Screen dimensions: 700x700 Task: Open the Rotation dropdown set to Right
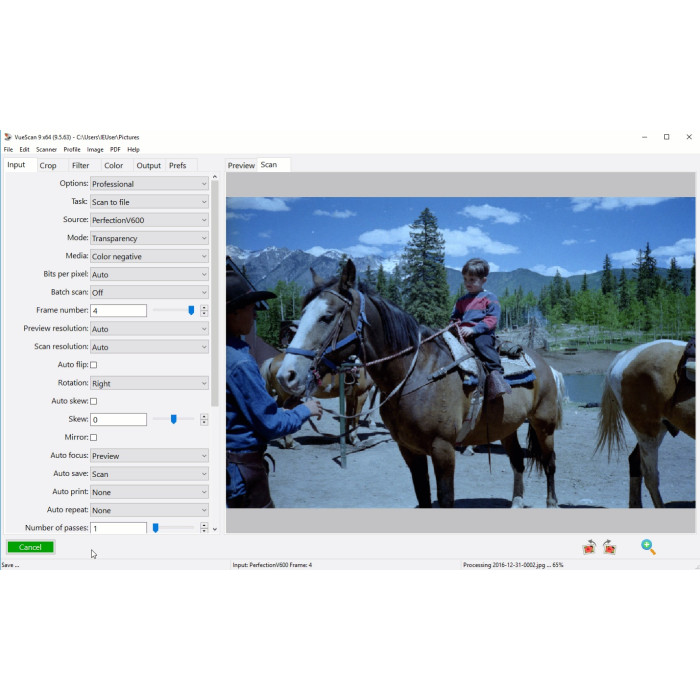point(149,383)
